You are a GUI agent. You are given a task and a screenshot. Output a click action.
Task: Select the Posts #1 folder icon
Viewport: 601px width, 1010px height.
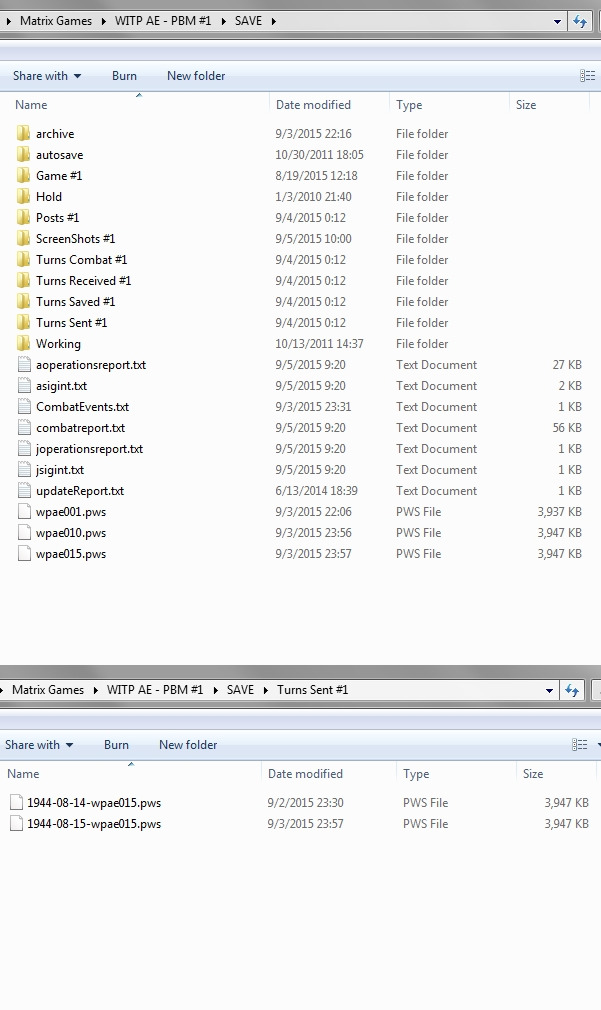23,218
